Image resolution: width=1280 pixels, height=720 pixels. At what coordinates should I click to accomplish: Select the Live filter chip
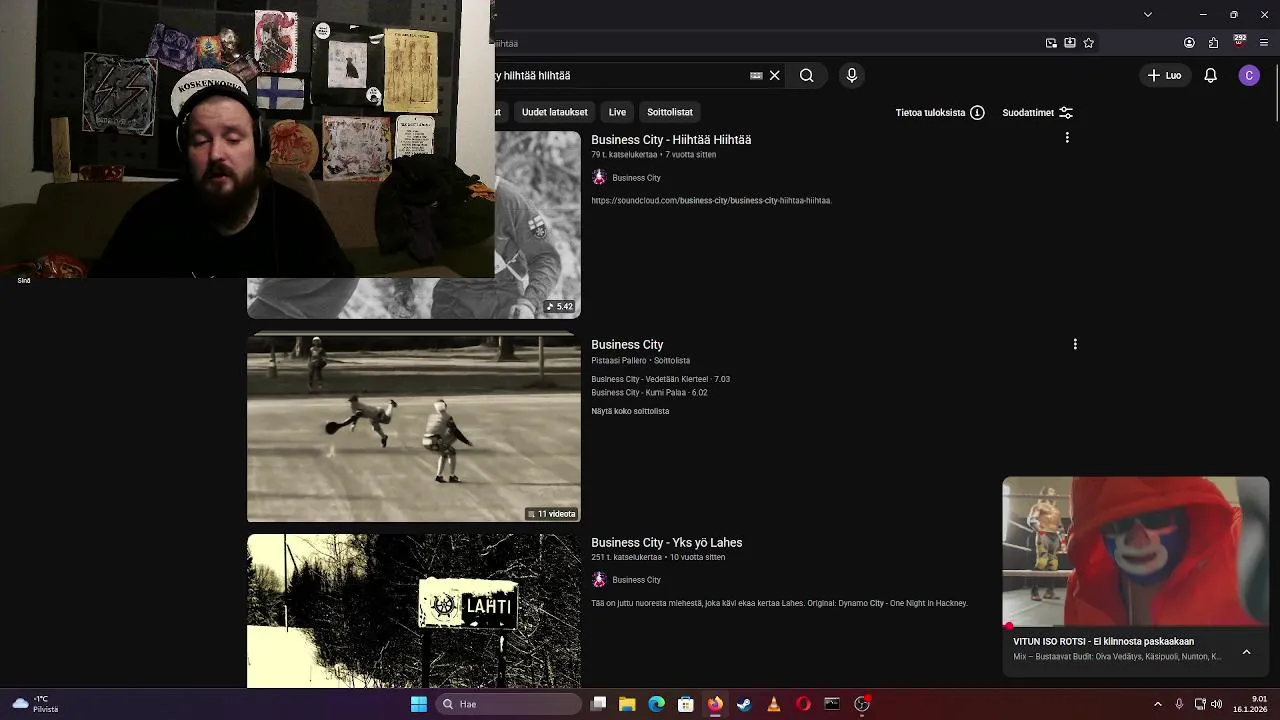coord(617,112)
